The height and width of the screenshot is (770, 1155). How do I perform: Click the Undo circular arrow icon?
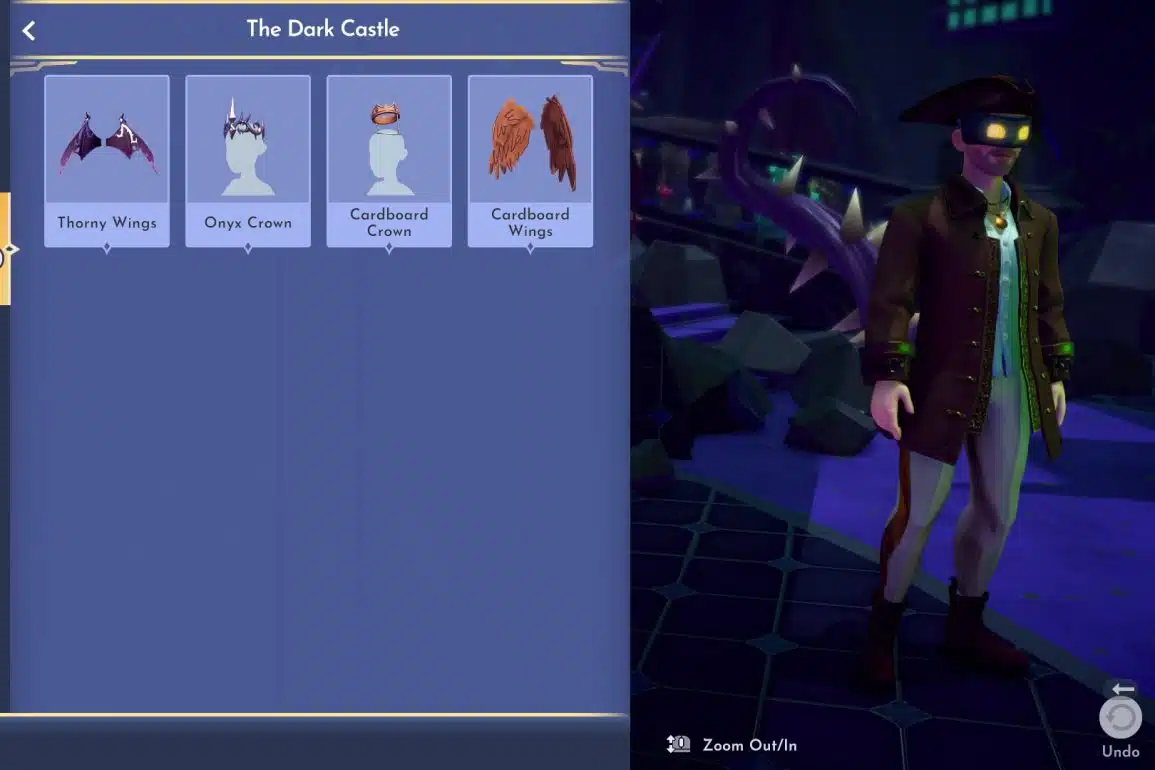pyautogui.click(x=1120, y=717)
